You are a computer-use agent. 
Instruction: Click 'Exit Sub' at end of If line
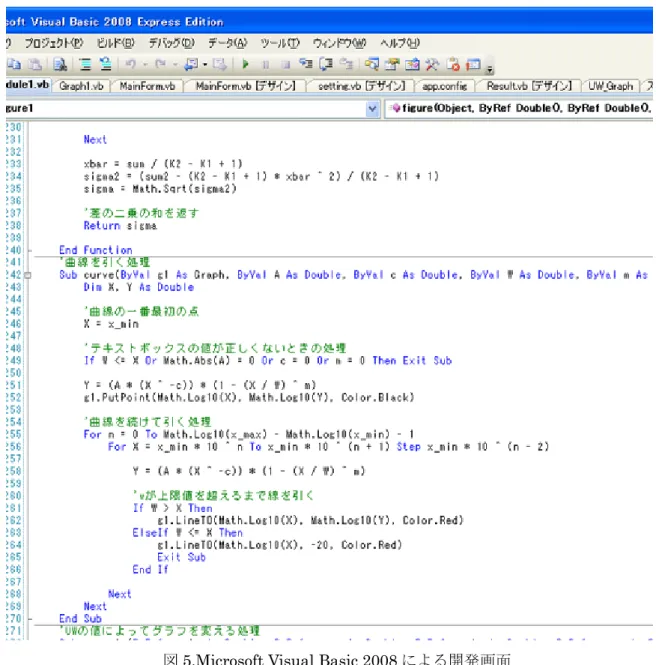pos(427,361)
